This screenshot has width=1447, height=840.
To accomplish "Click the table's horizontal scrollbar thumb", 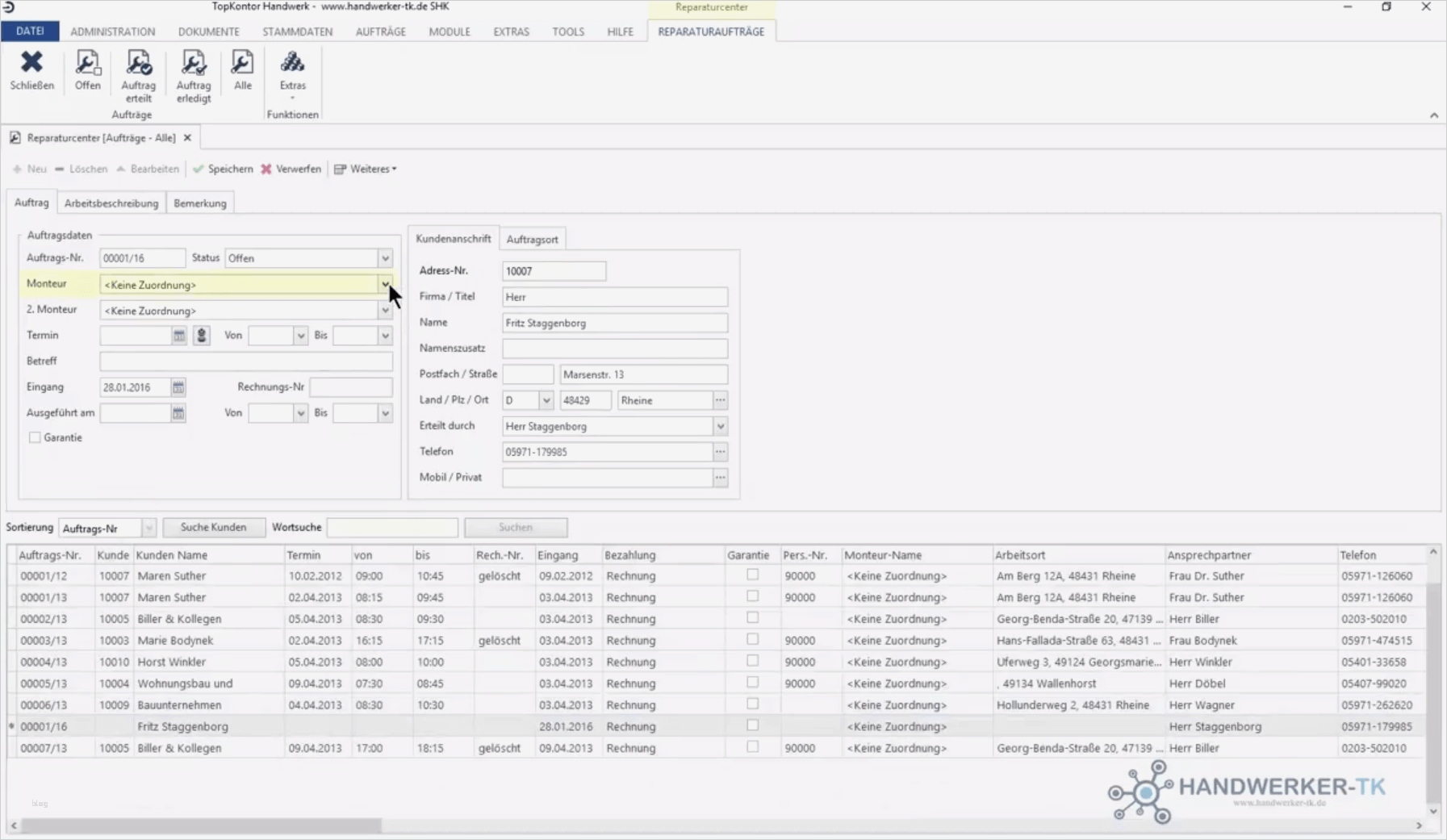I will click(x=202, y=825).
